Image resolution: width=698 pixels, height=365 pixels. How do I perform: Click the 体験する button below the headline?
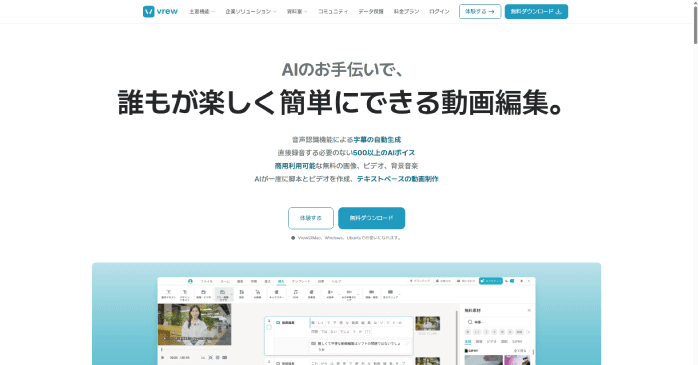point(311,218)
